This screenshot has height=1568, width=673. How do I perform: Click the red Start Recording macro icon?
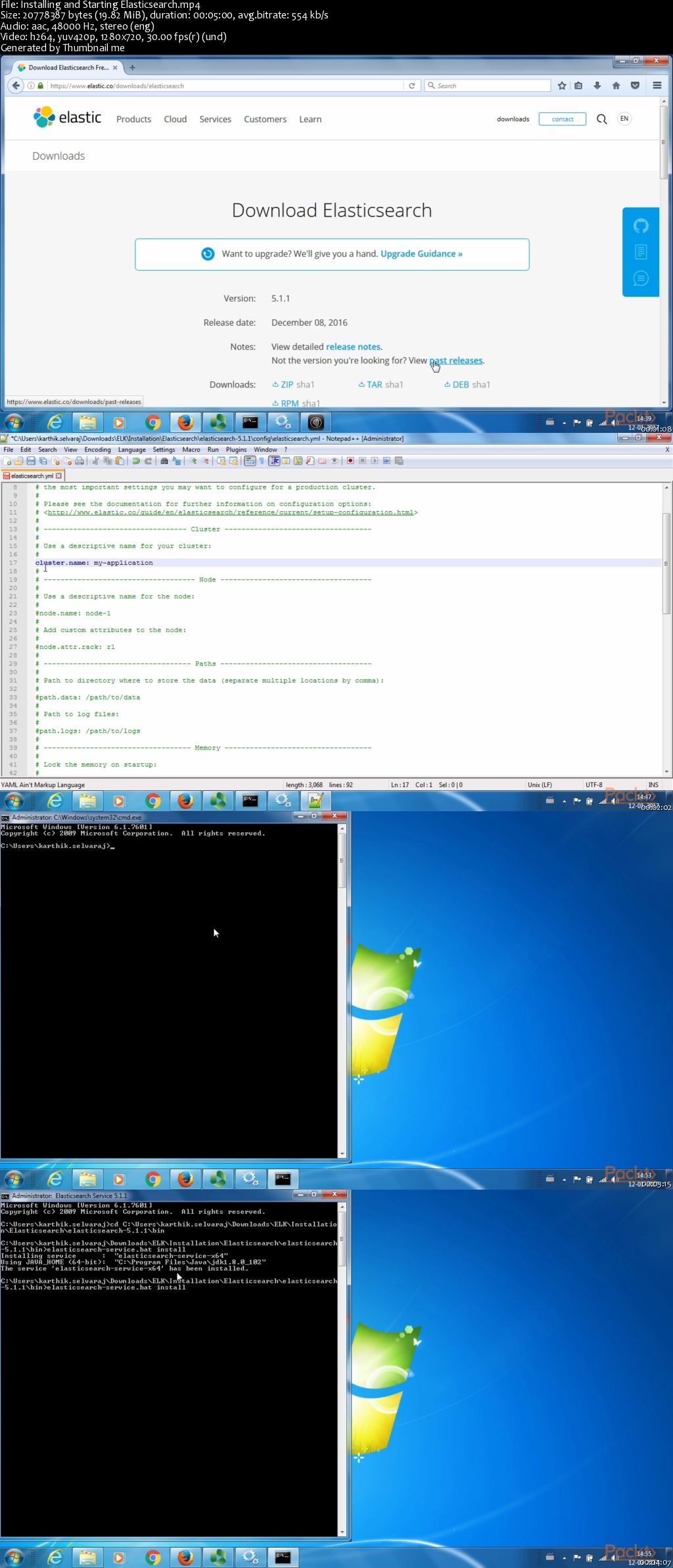tap(350, 460)
